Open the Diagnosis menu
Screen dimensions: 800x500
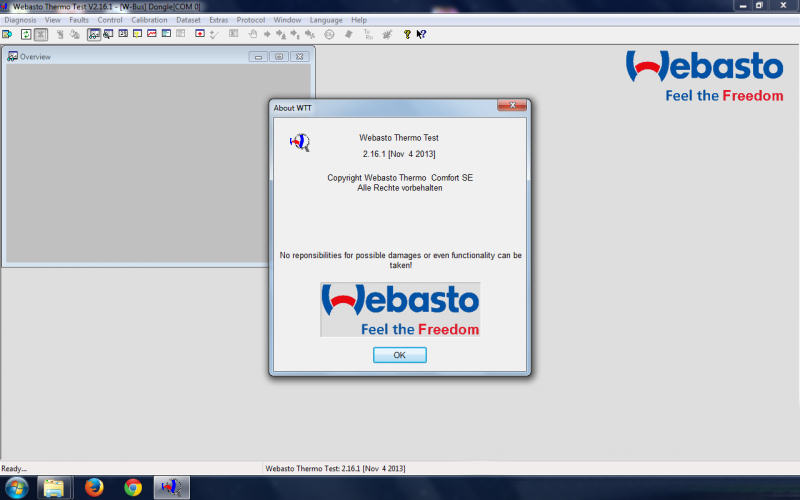pos(20,20)
